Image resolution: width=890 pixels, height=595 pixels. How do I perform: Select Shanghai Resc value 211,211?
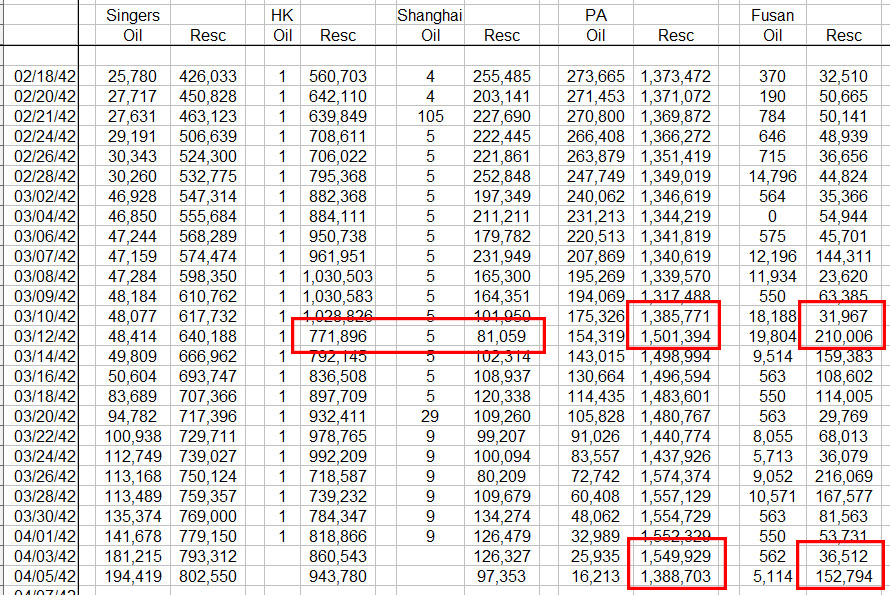coord(502,216)
